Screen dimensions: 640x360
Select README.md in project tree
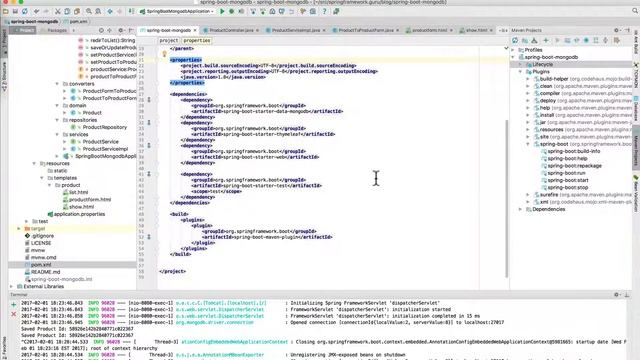pos(45,272)
